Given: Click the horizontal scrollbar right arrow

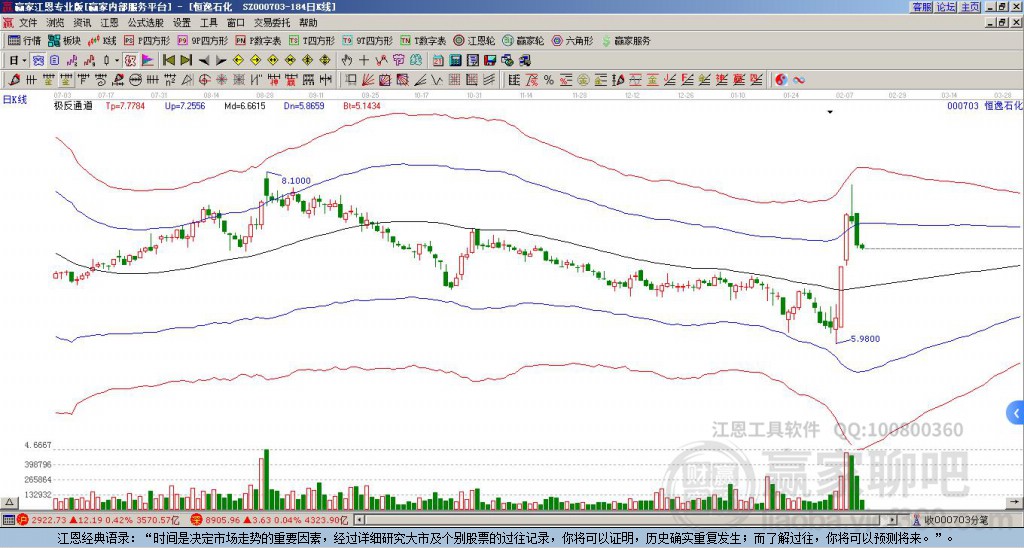Looking at the screenshot, I should 893,520.
